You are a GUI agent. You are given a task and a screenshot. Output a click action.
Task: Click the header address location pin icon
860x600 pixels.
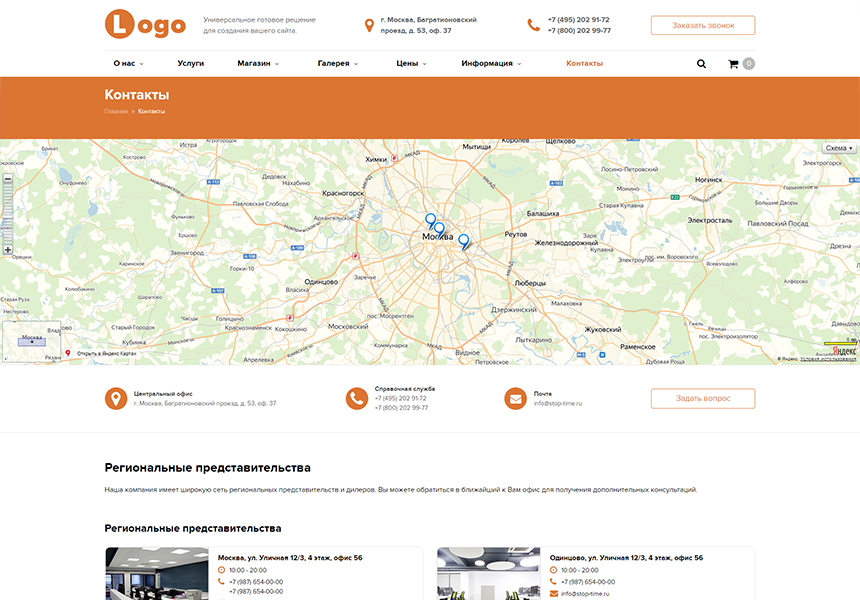[369, 25]
